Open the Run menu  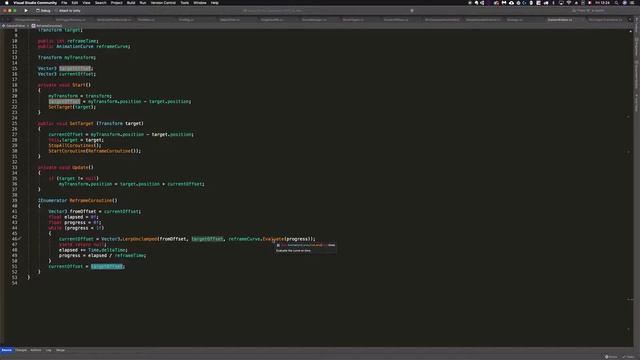pyautogui.click(x=142, y=2)
